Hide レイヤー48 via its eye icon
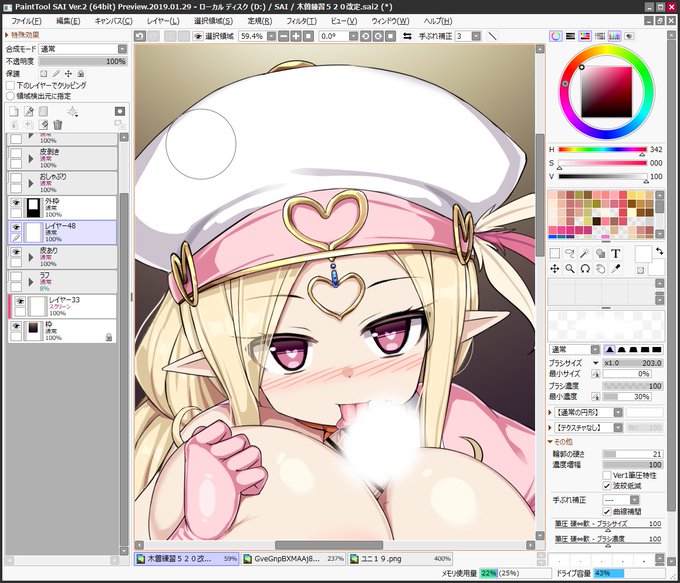The height and width of the screenshot is (583, 680). (16, 227)
